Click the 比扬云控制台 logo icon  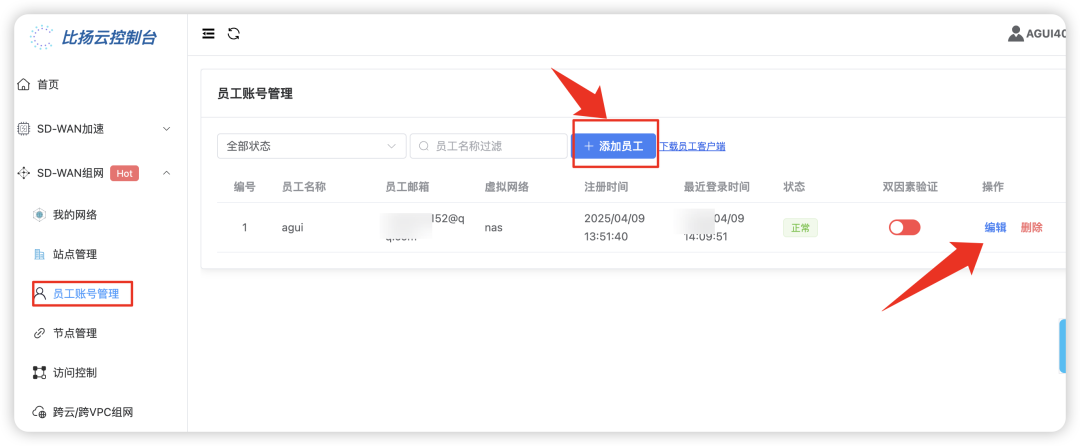pyautogui.click(x=42, y=37)
